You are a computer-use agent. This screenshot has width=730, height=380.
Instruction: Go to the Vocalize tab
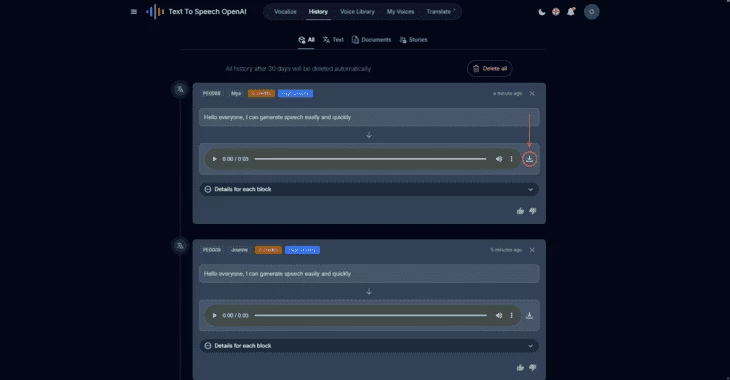pos(285,12)
